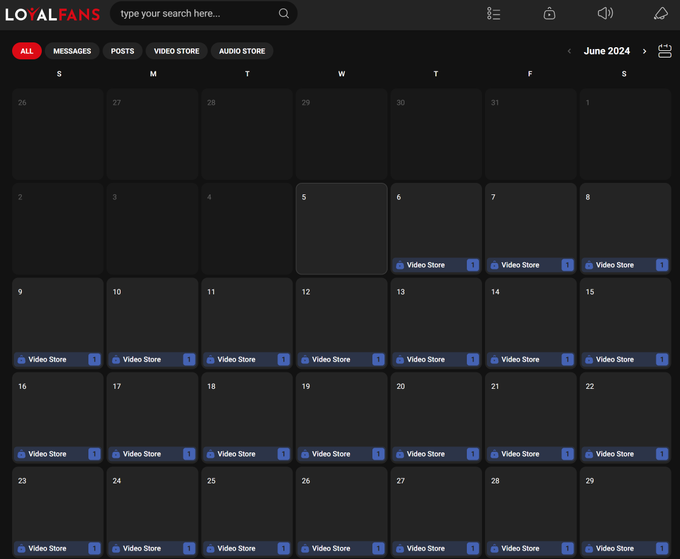This screenshot has width=680, height=559.
Task: Open Video Store entry on June 9
Action: [58, 360]
